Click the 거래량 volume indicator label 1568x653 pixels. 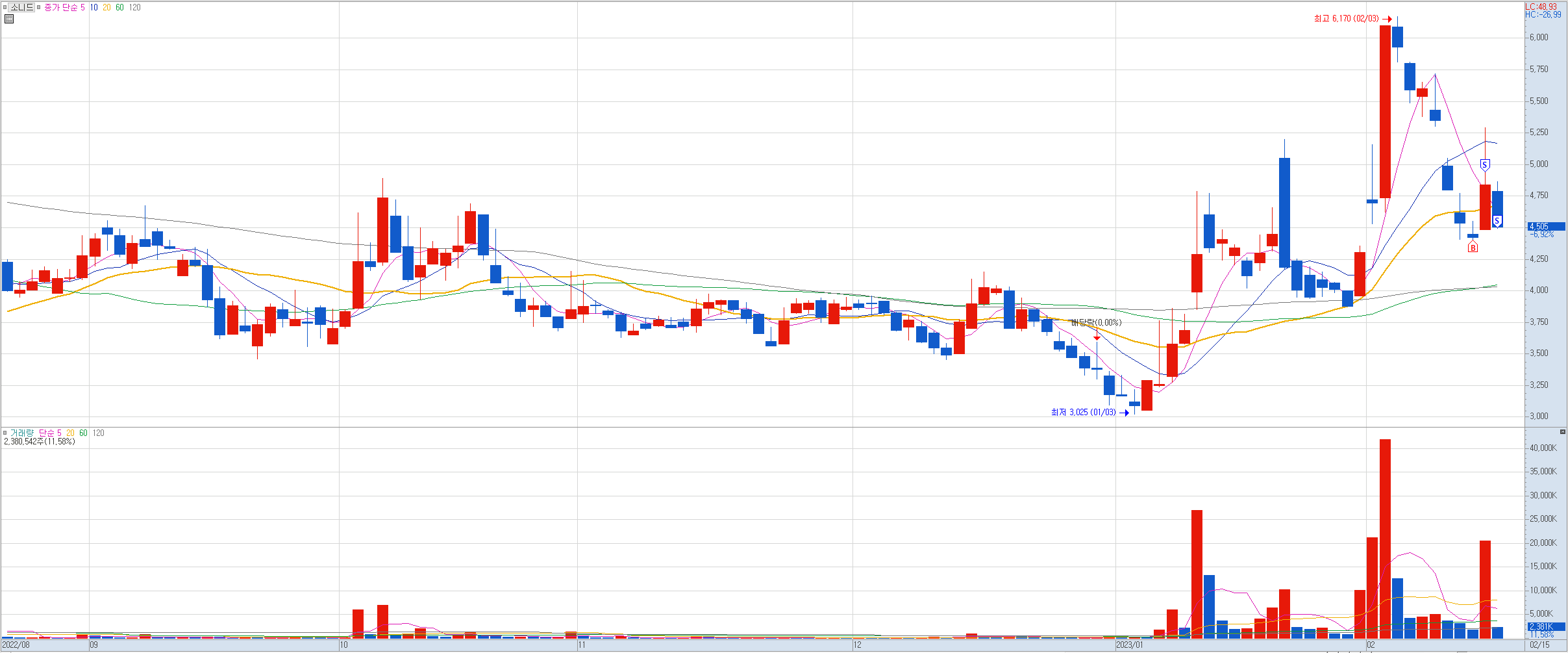coord(21,433)
